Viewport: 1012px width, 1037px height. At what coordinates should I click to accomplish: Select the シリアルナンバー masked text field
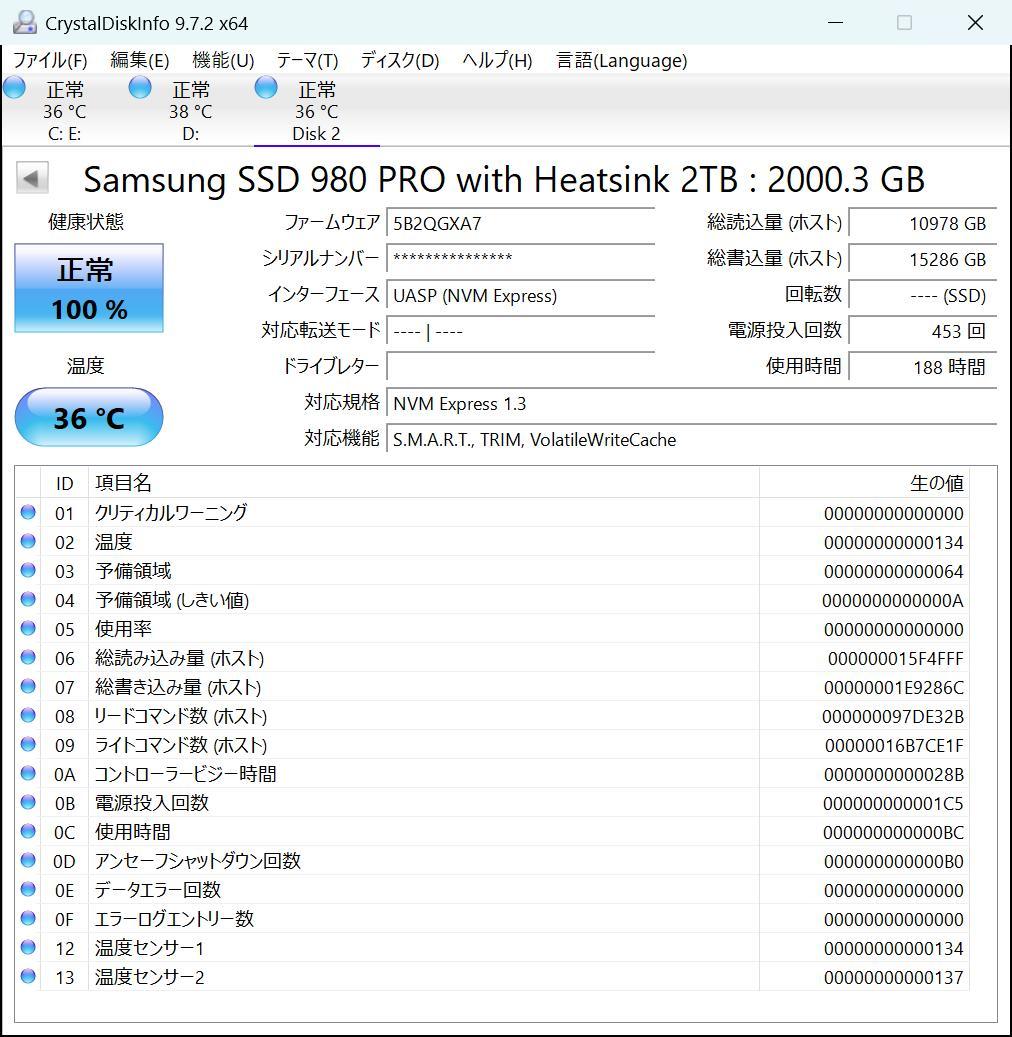[520, 259]
